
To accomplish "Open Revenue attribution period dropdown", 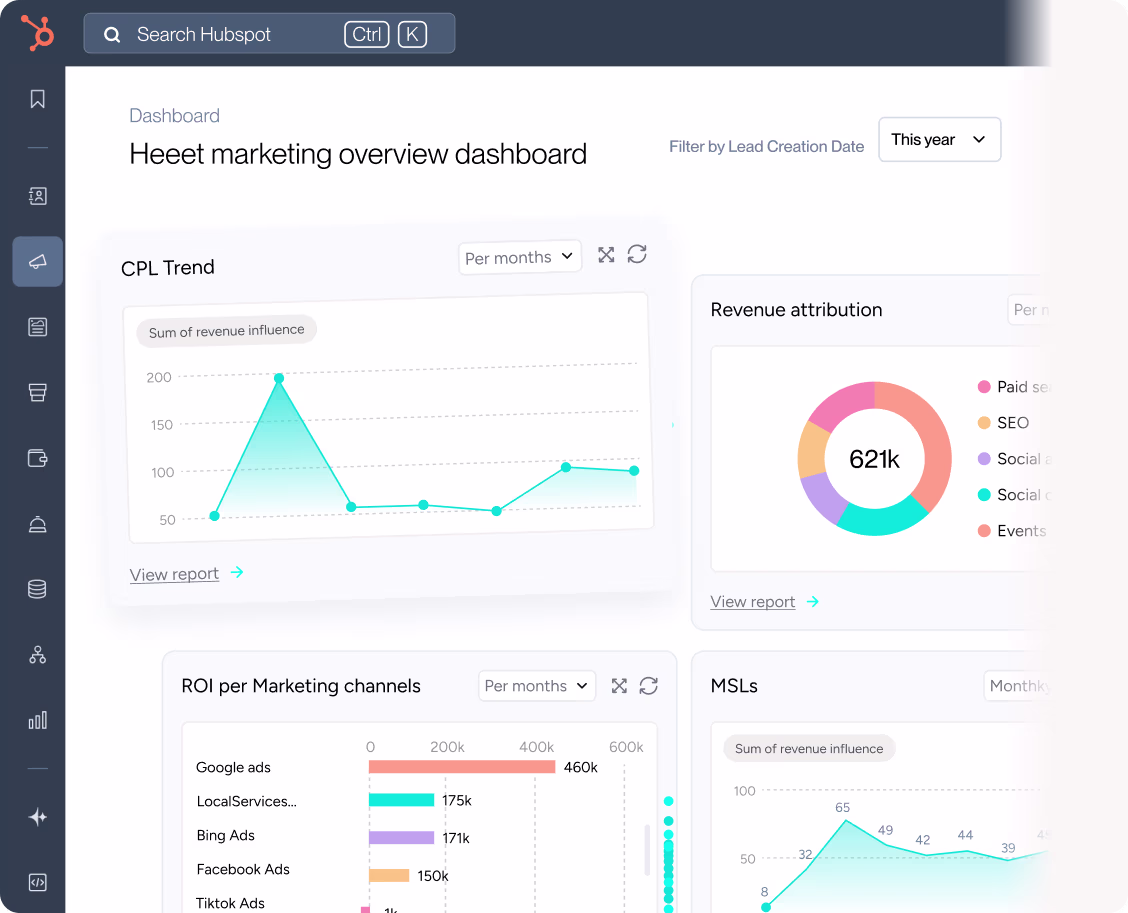I will [x=1029, y=310].
